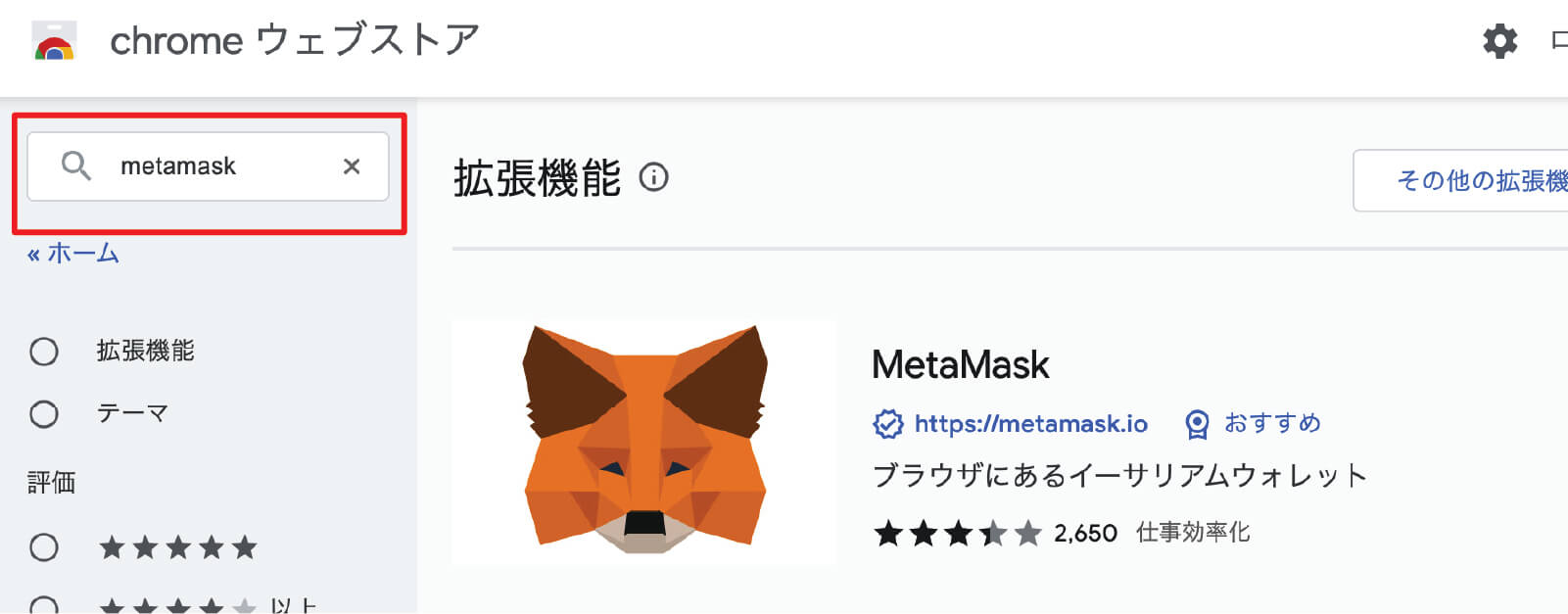Select the five-star rating radio button
This screenshot has width=1568, height=614.
tap(44, 547)
